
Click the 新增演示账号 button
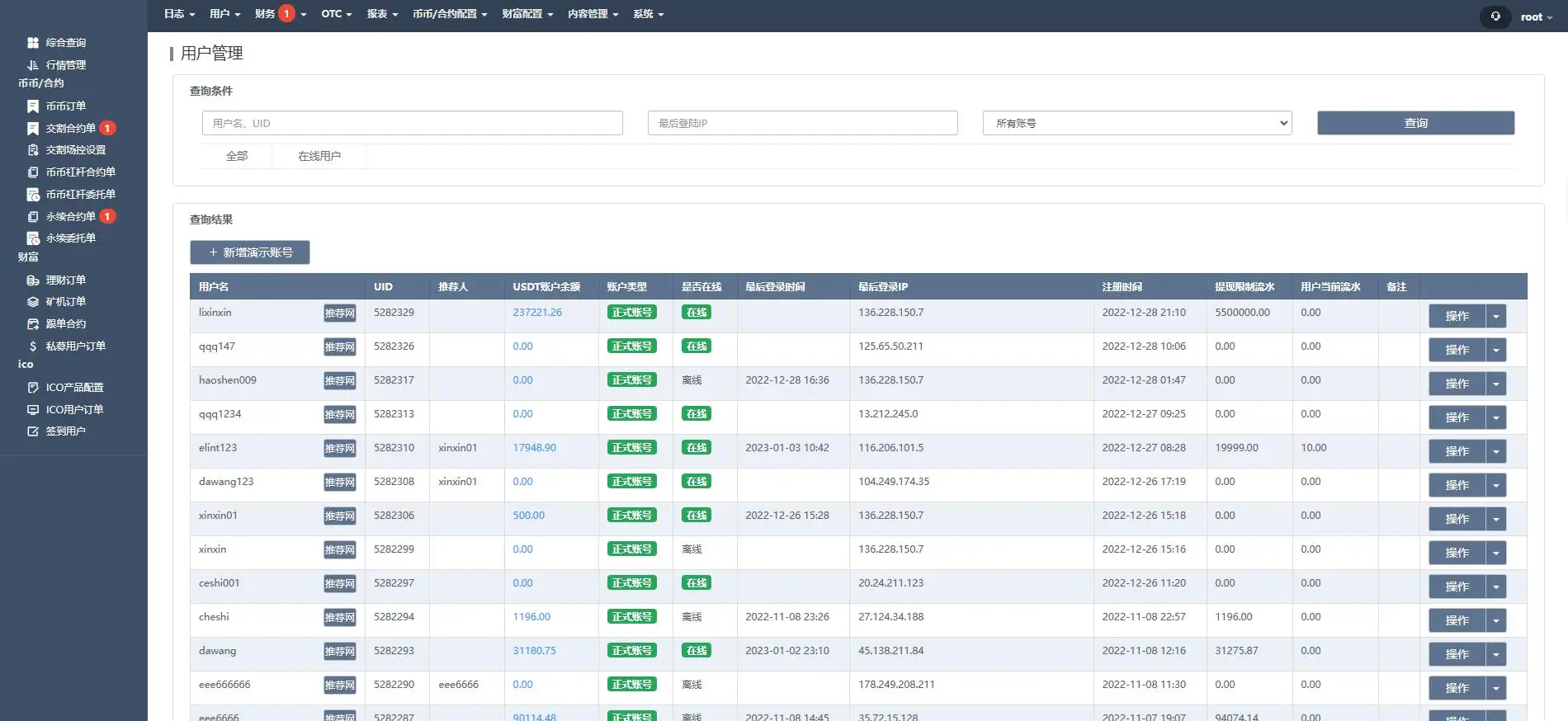[250, 252]
